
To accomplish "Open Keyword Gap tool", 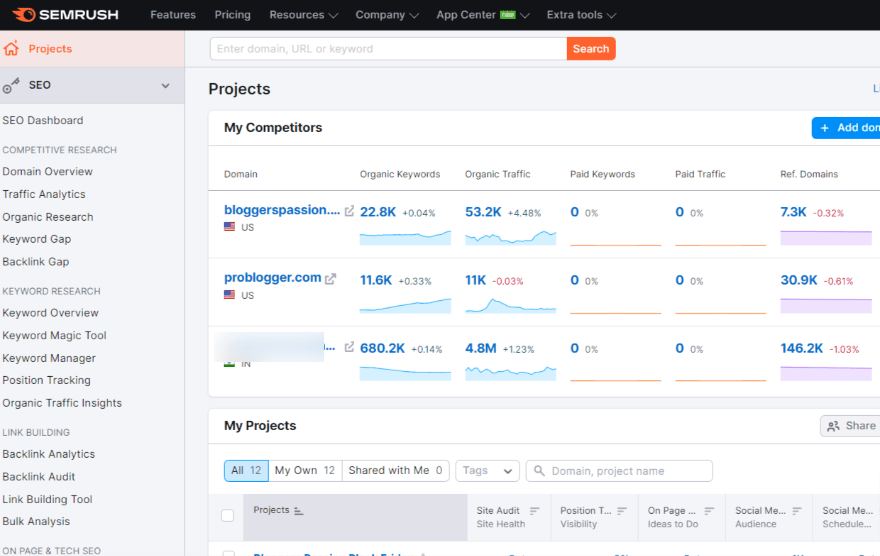I will [x=36, y=239].
